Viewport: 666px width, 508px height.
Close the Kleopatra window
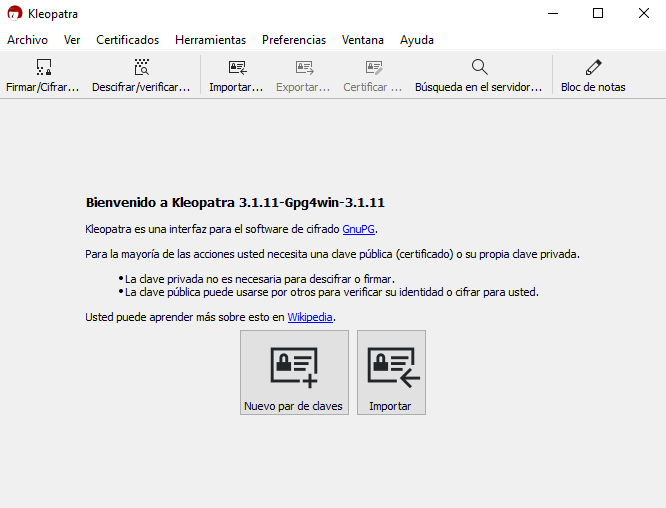pos(643,14)
